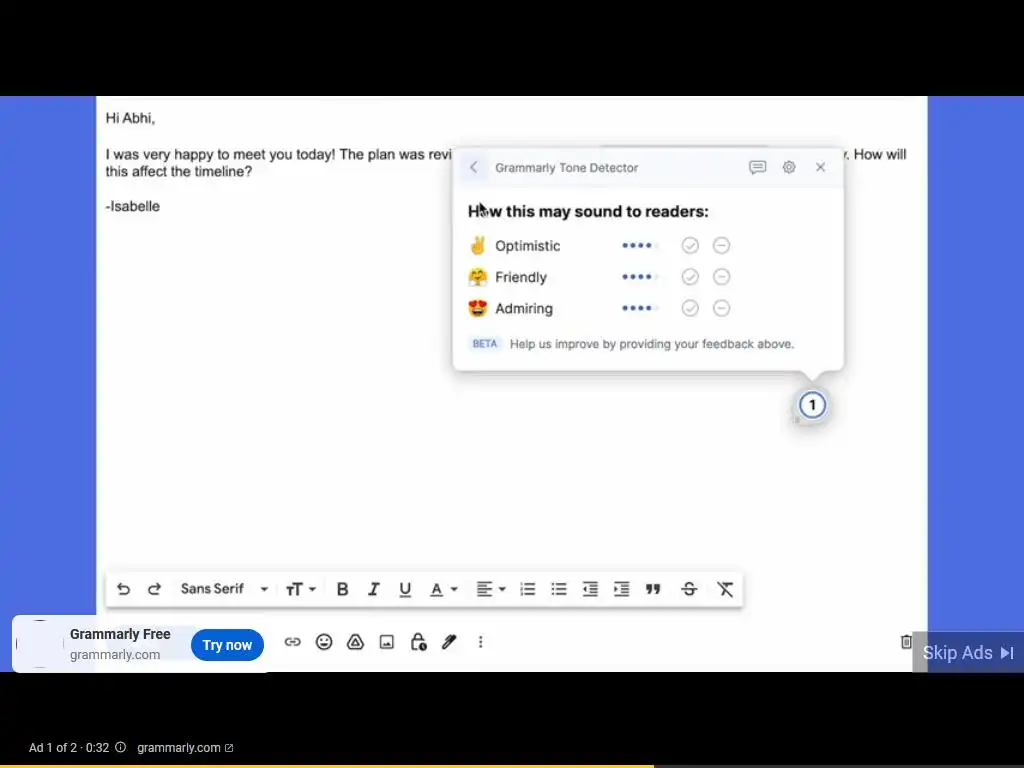This screenshot has width=1024, height=768.
Task: Skip the ads
Action: click(x=968, y=652)
